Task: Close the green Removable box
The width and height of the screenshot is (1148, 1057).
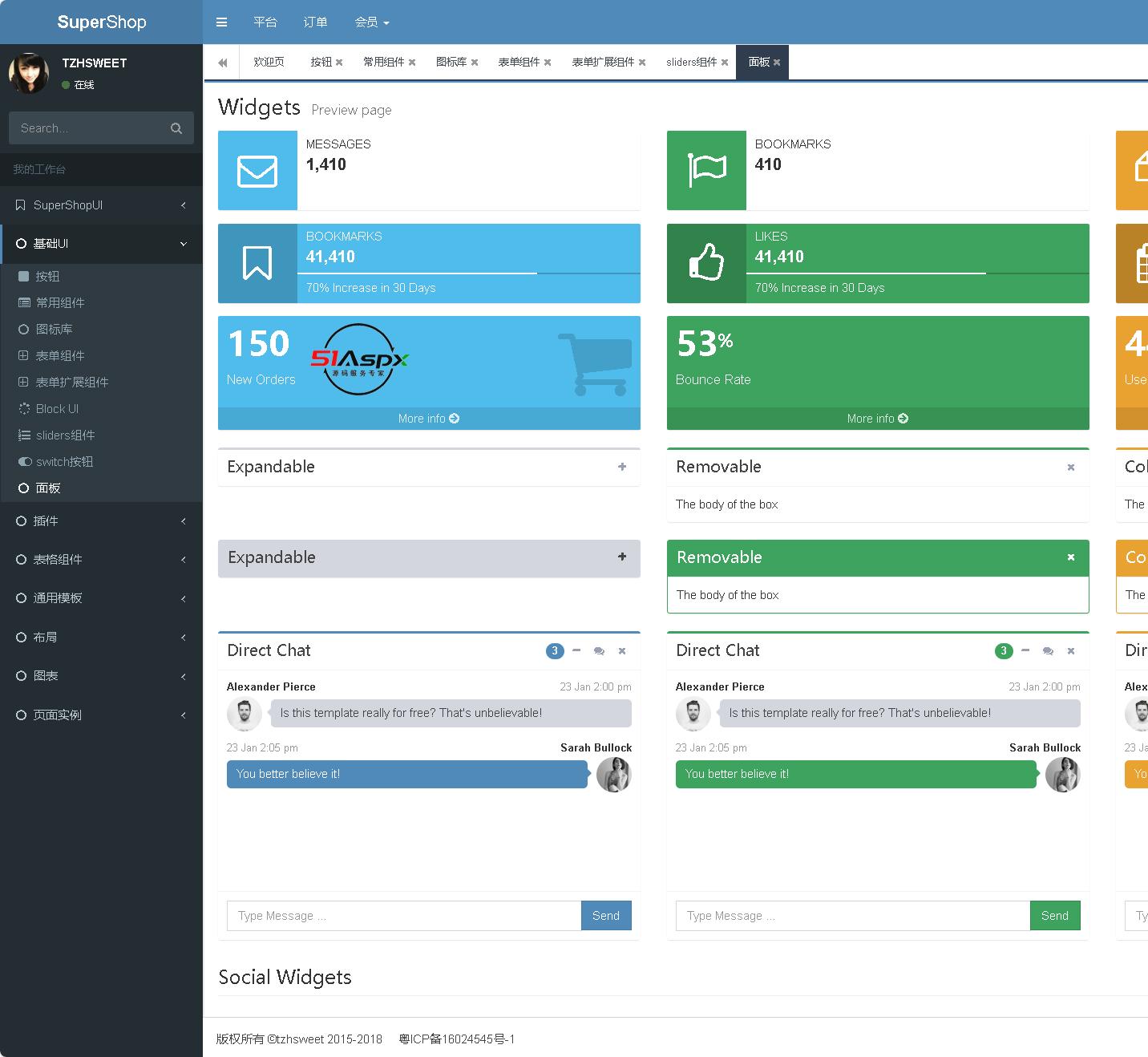Action: (1070, 557)
